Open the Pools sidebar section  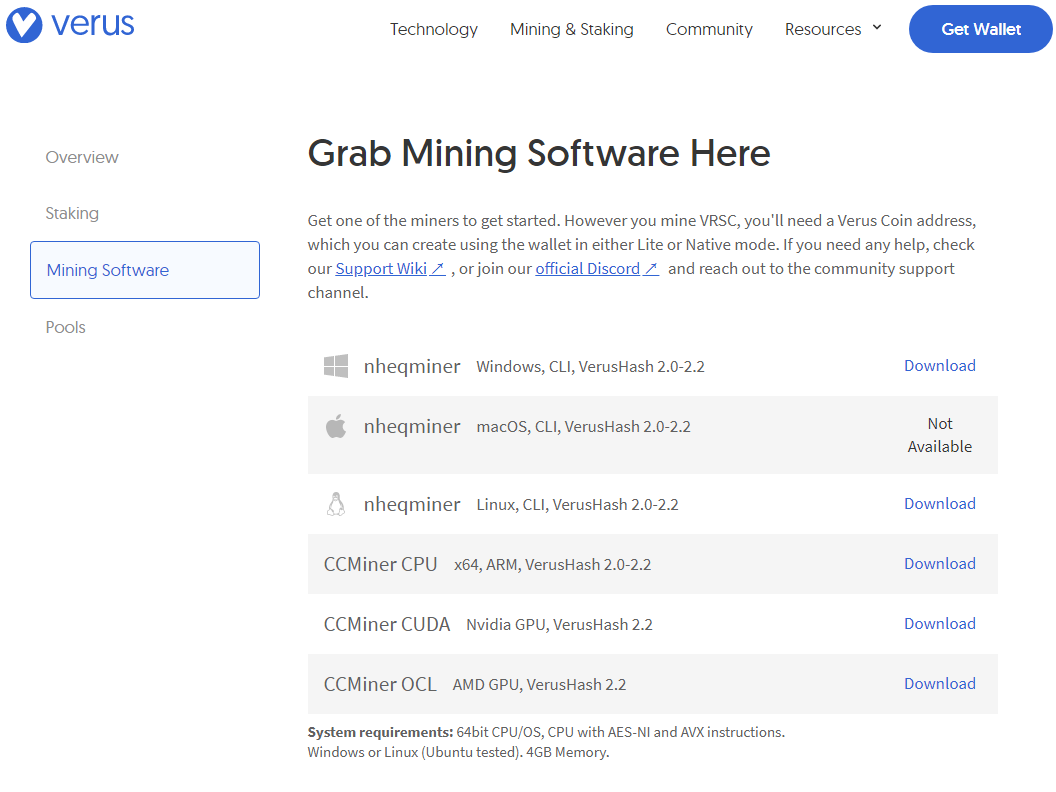coord(66,327)
